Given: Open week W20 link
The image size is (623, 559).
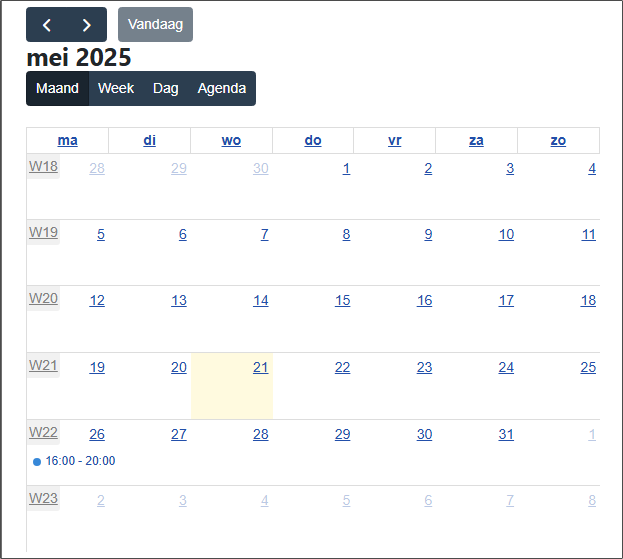Looking at the screenshot, I should point(43,299).
